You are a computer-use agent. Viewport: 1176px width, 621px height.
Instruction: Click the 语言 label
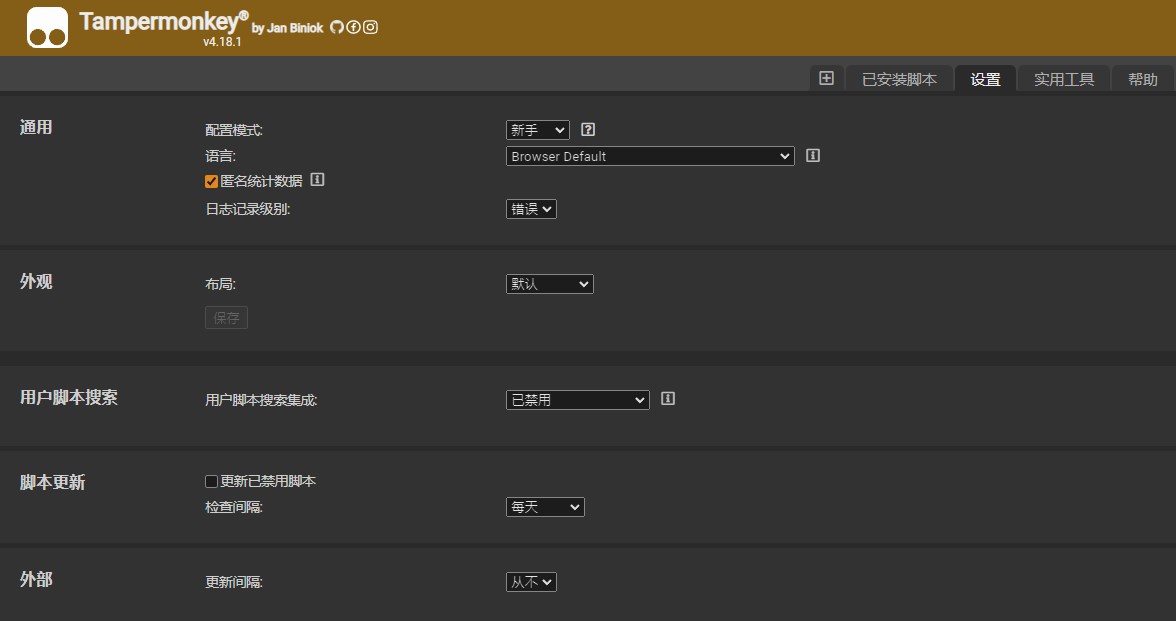(220, 156)
